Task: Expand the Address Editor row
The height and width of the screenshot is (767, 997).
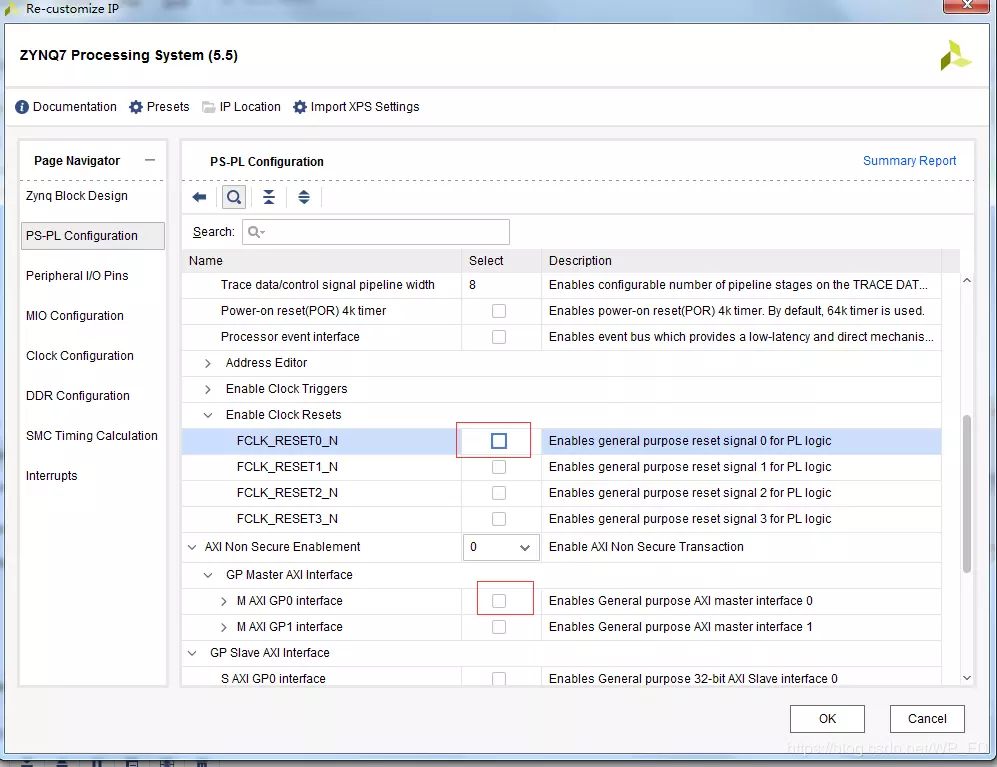Action: pos(208,363)
